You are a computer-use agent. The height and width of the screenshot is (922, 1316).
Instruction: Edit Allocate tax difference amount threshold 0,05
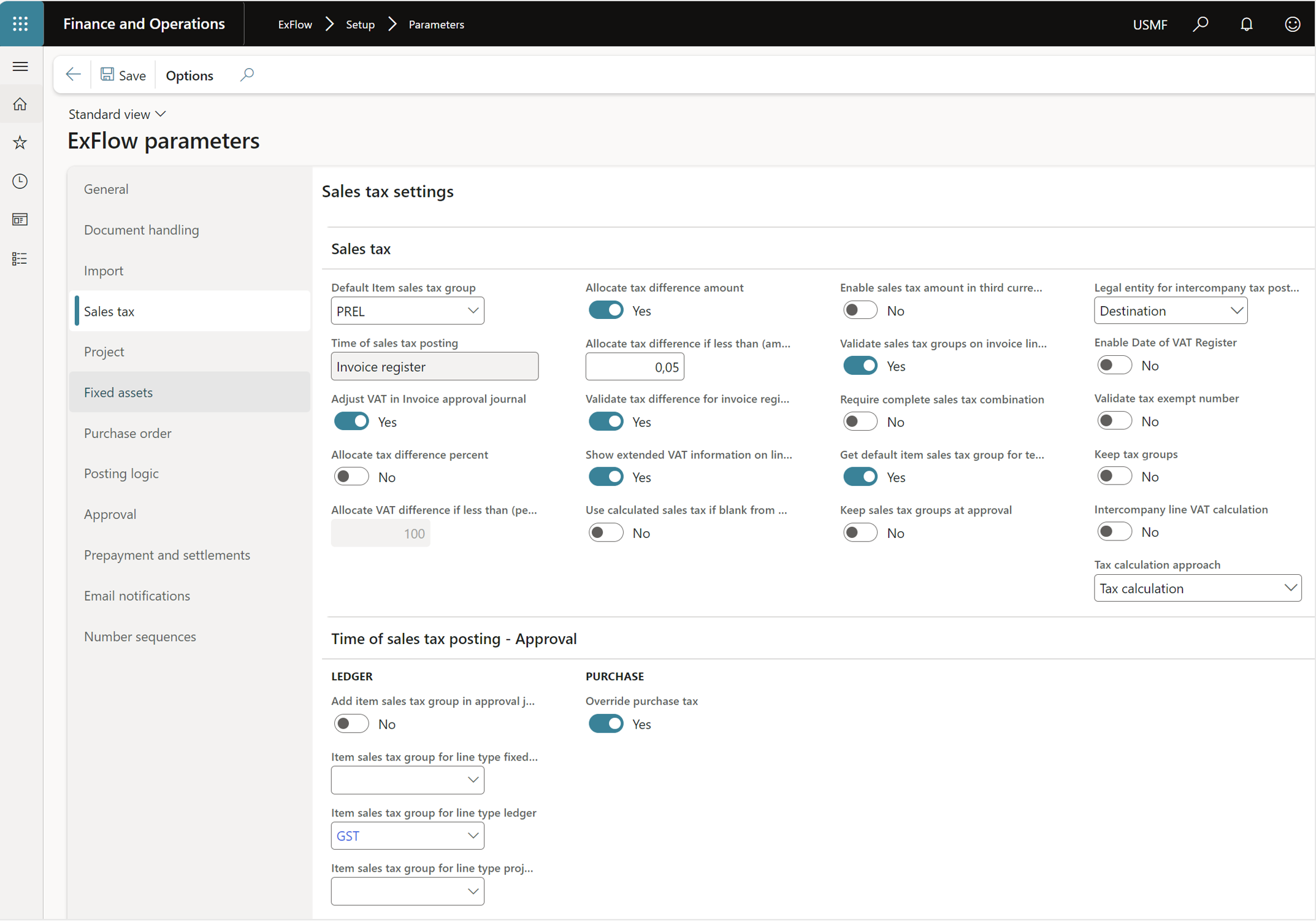pos(634,367)
